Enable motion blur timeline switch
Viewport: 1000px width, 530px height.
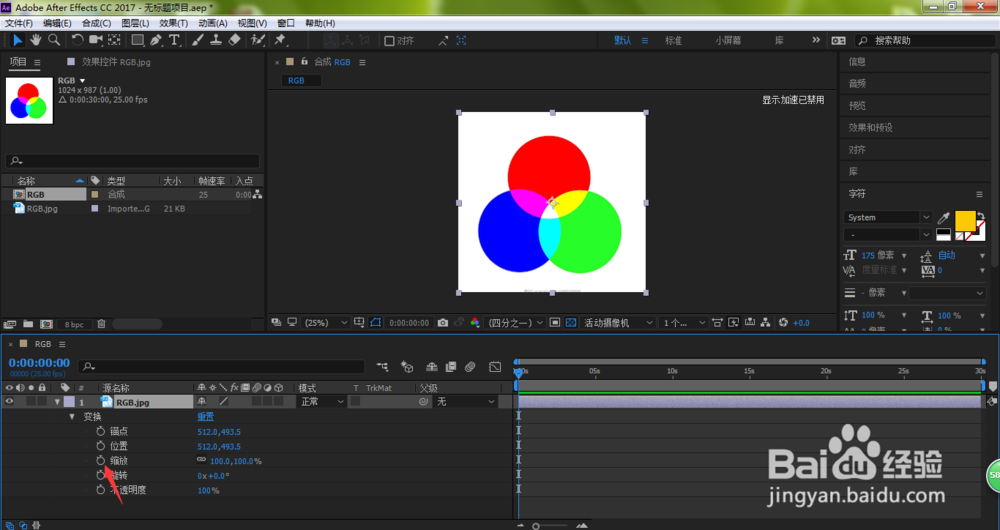pos(470,367)
